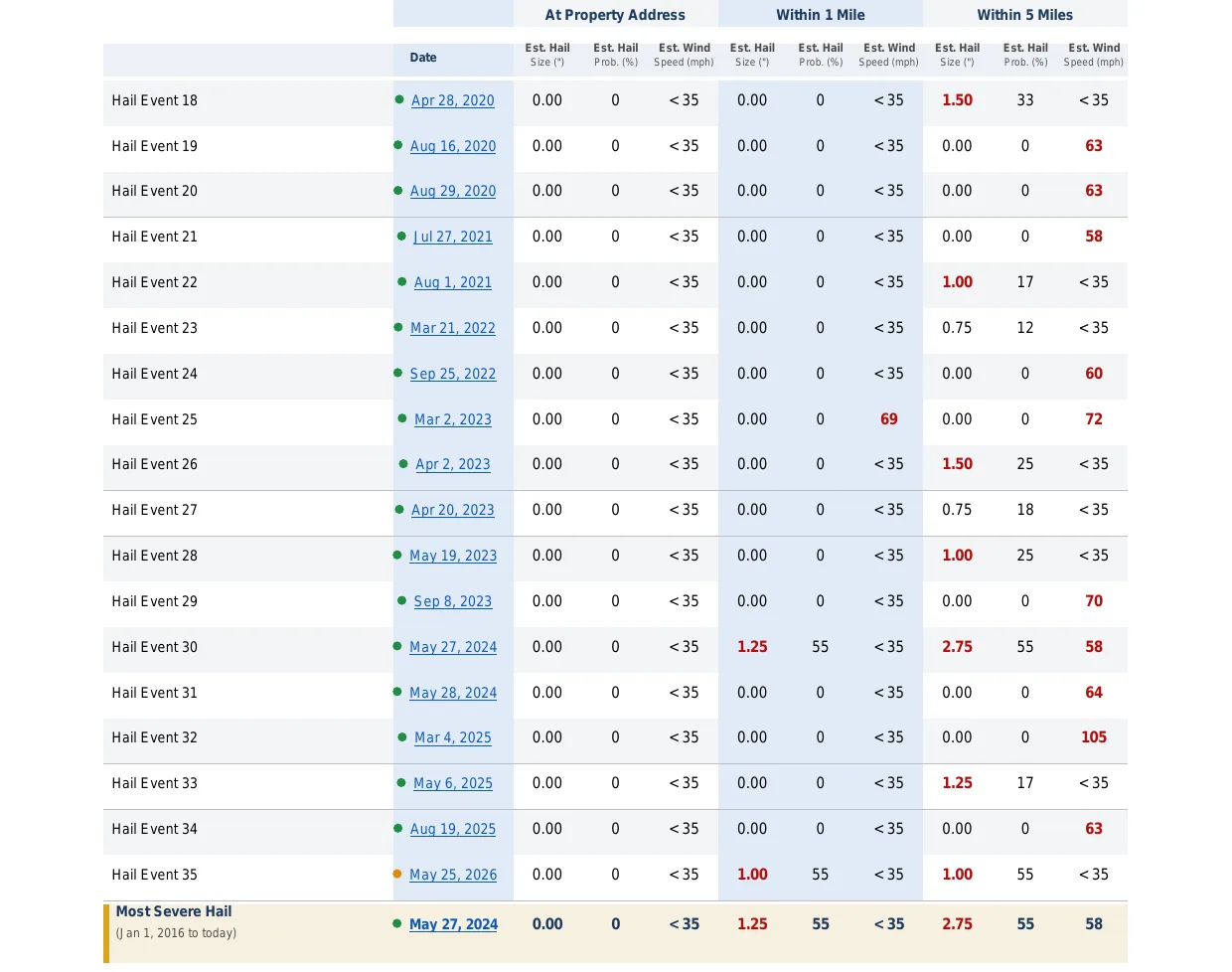Select the "33" hail probability in Hail Event 18

(1025, 100)
